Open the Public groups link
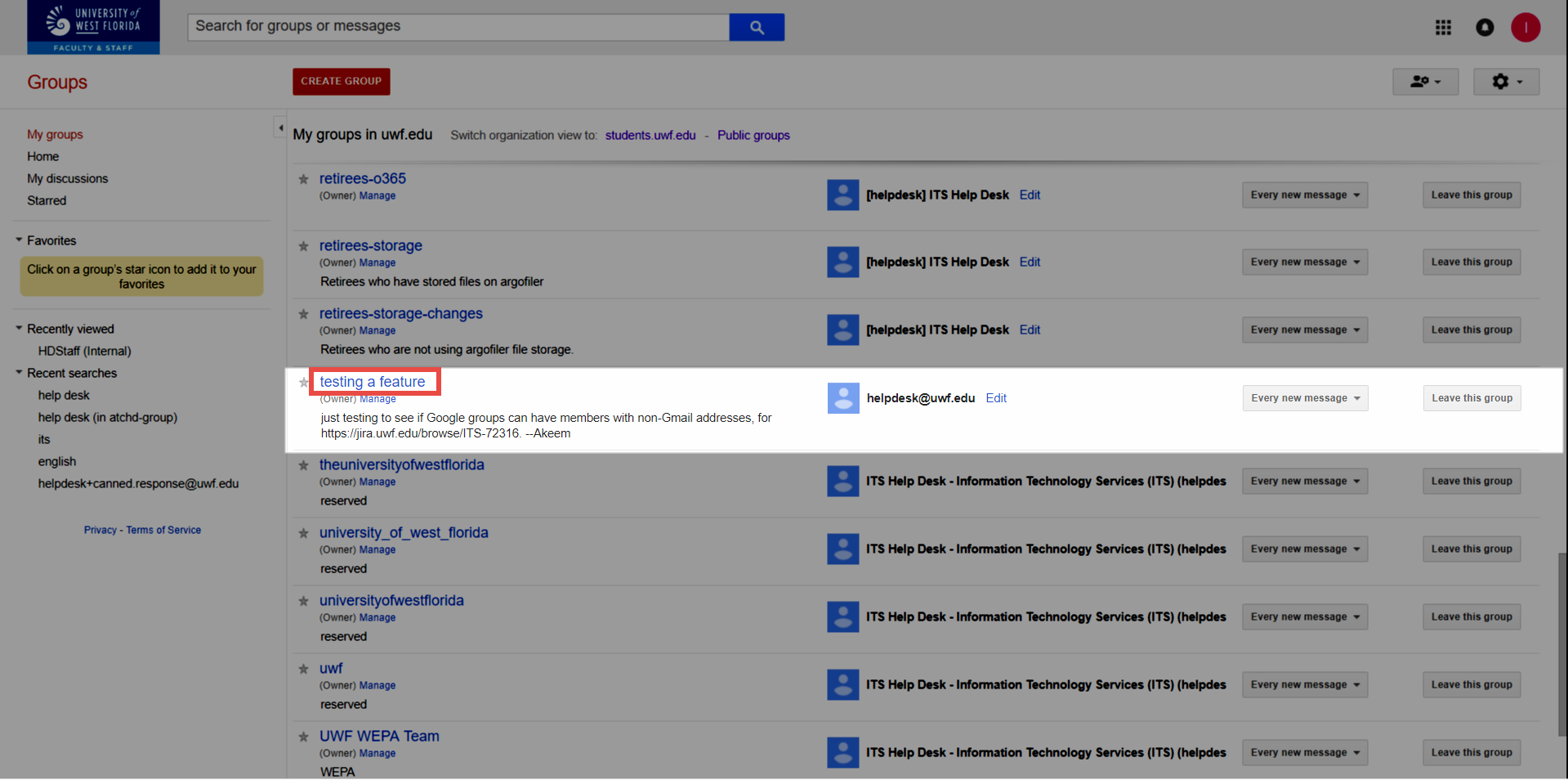This screenshot has width=1568, height=780. [x=753, y=135]
